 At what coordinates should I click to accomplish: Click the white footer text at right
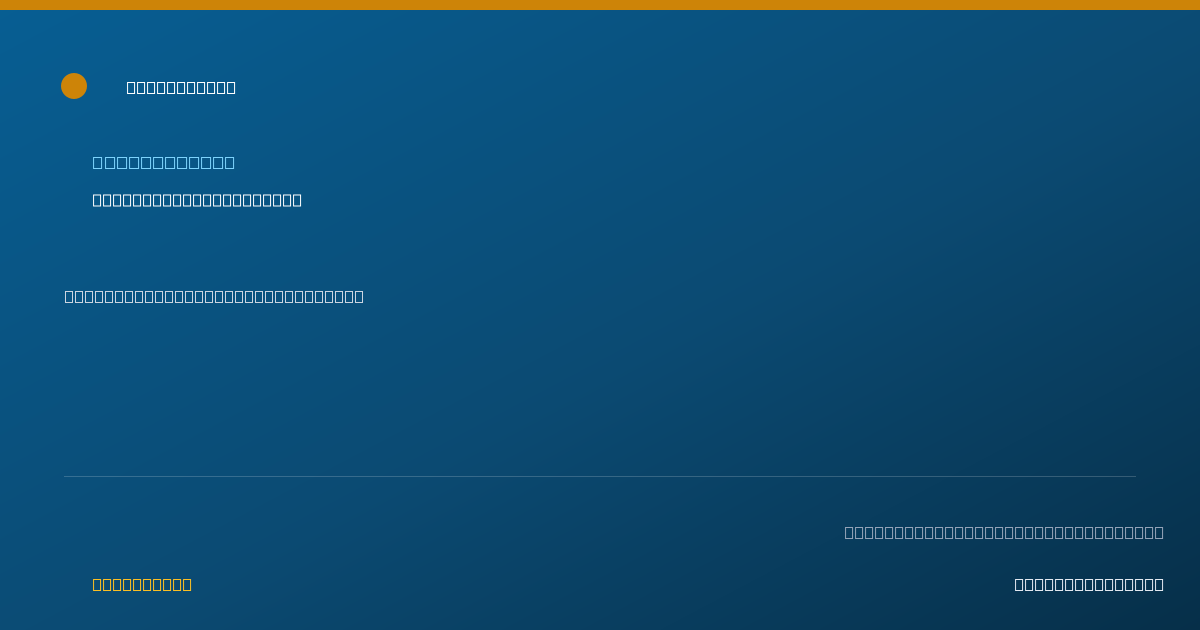click(x=1089, y=584)
